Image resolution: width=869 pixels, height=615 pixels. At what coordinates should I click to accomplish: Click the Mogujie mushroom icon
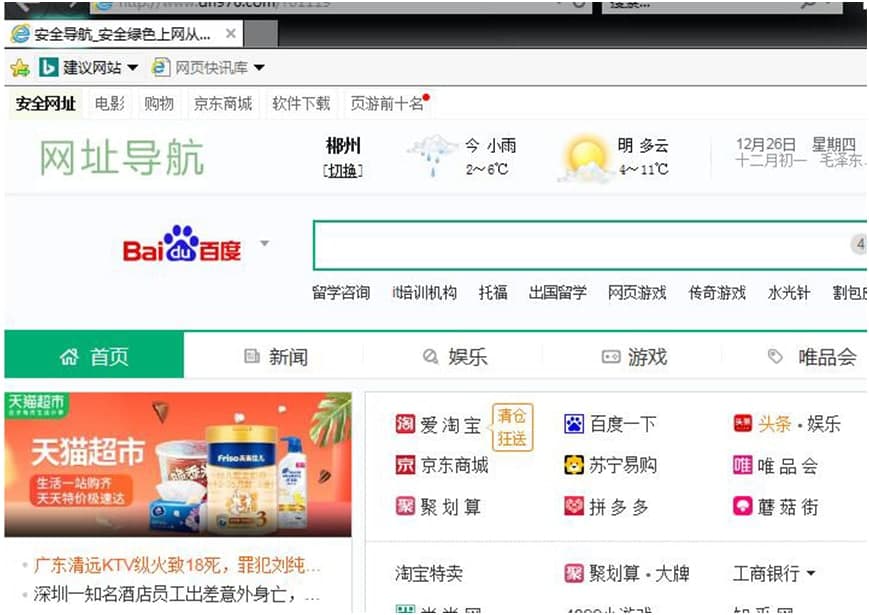[x=743, y=506]
